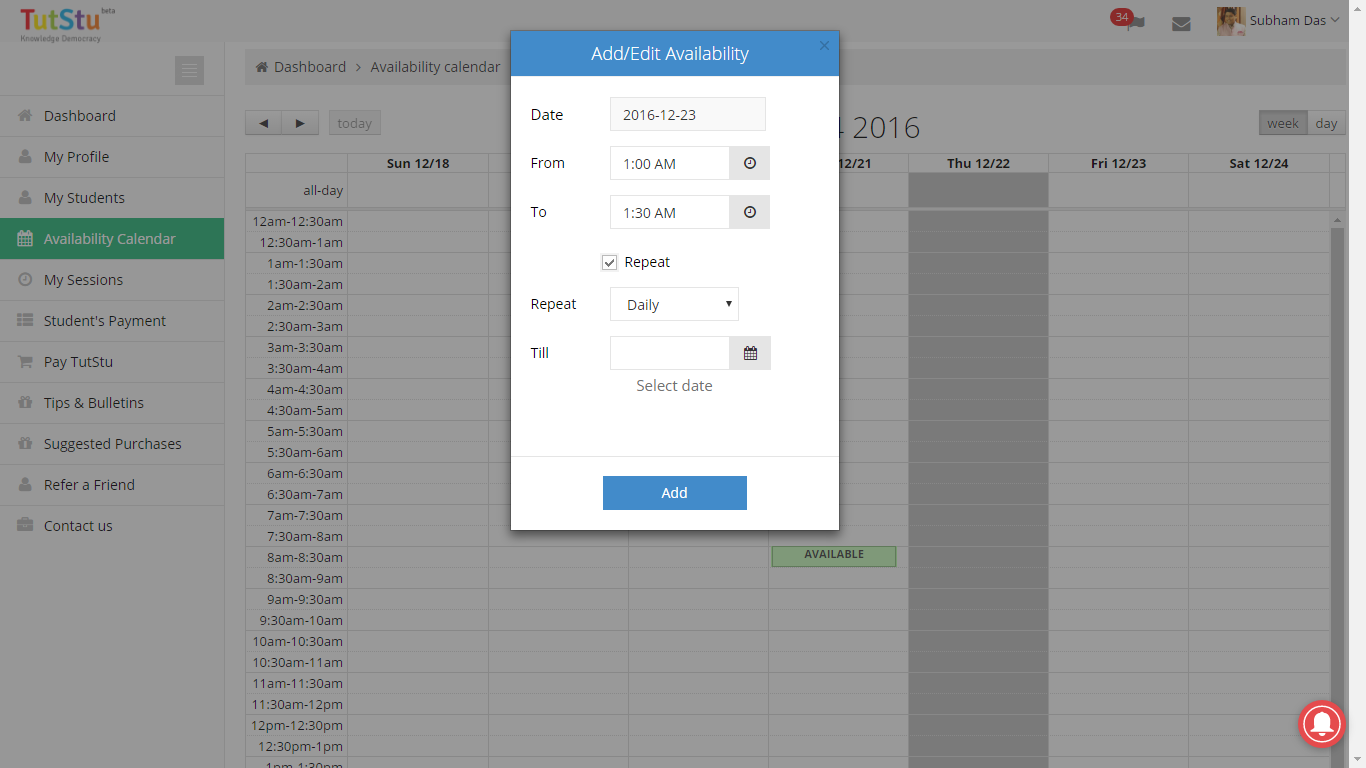
Task: Open My Profile in the sidebar
Action: 112,157
